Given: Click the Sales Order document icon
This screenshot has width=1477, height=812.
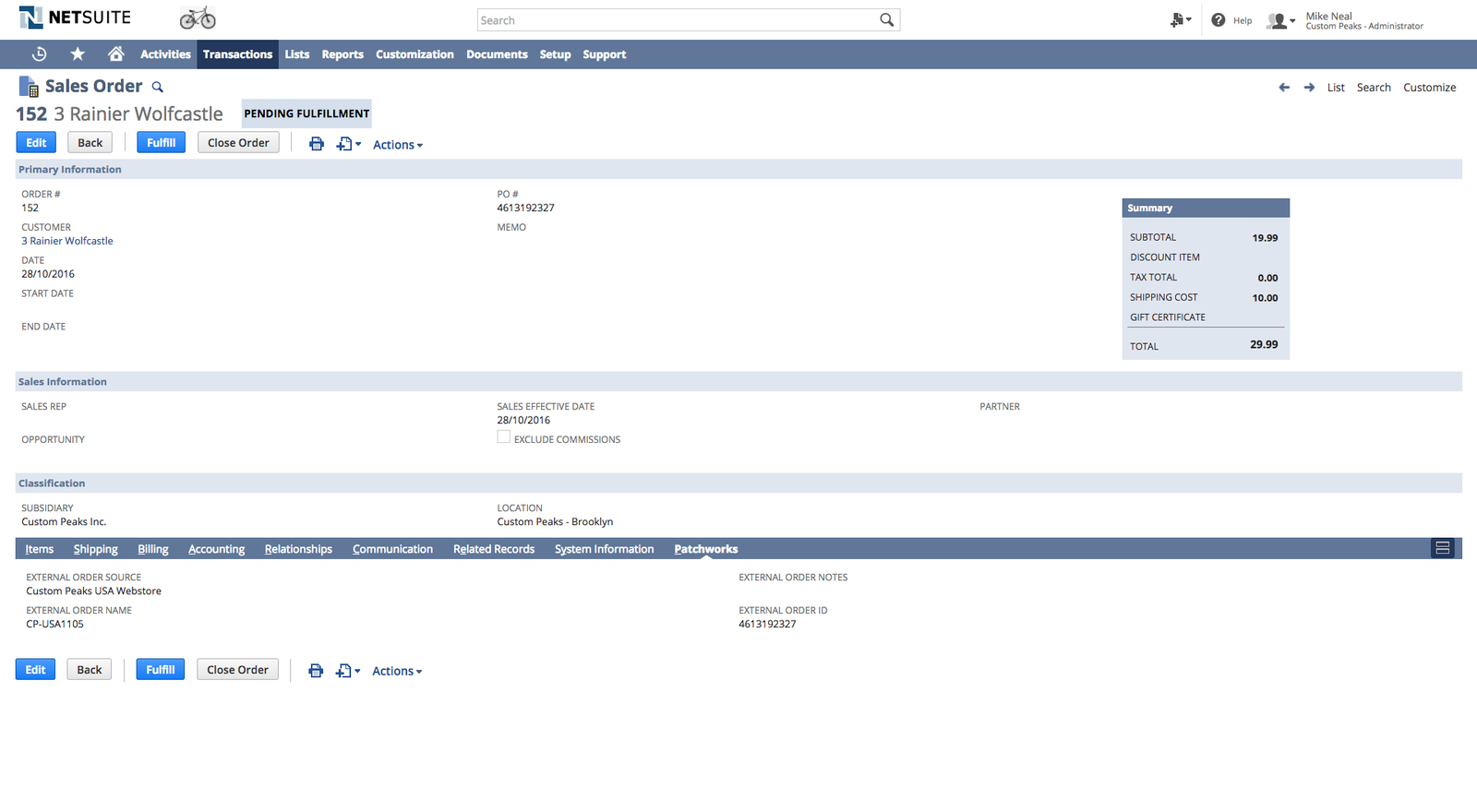Looking at the screenshot, I should click(29, 87).
